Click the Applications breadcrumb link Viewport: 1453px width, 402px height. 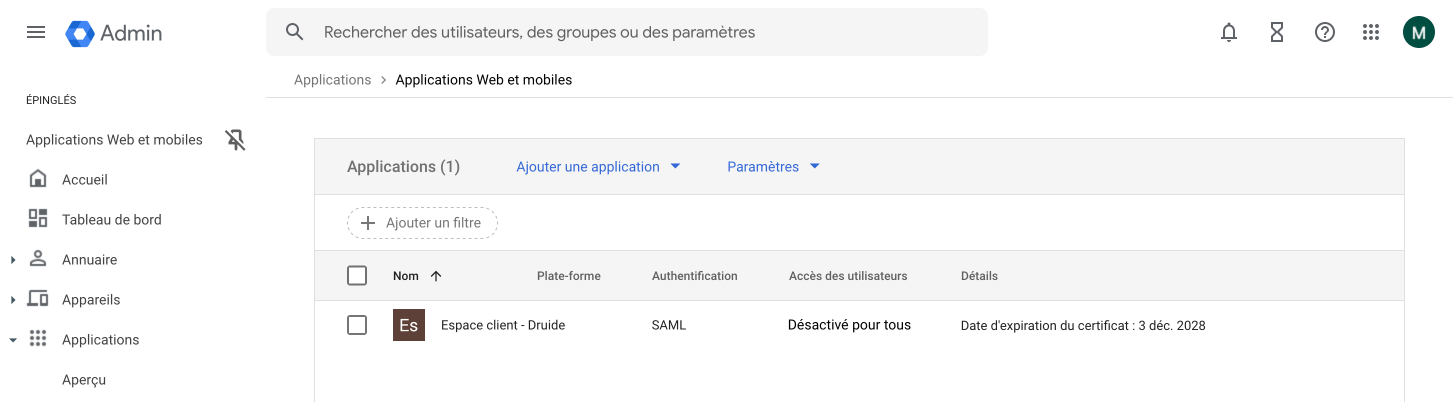[x=332, y=80]
